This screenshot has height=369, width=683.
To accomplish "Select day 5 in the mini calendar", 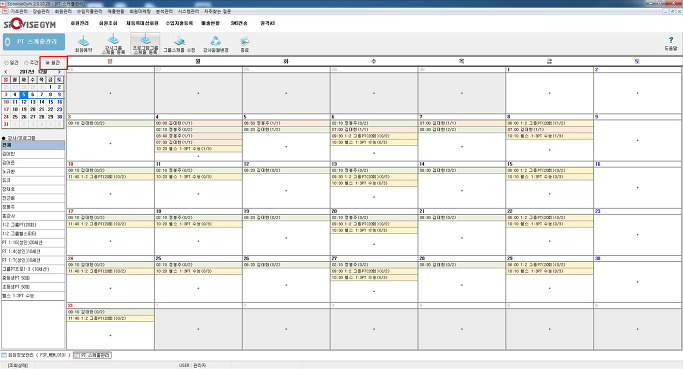I will click(24, 95).
